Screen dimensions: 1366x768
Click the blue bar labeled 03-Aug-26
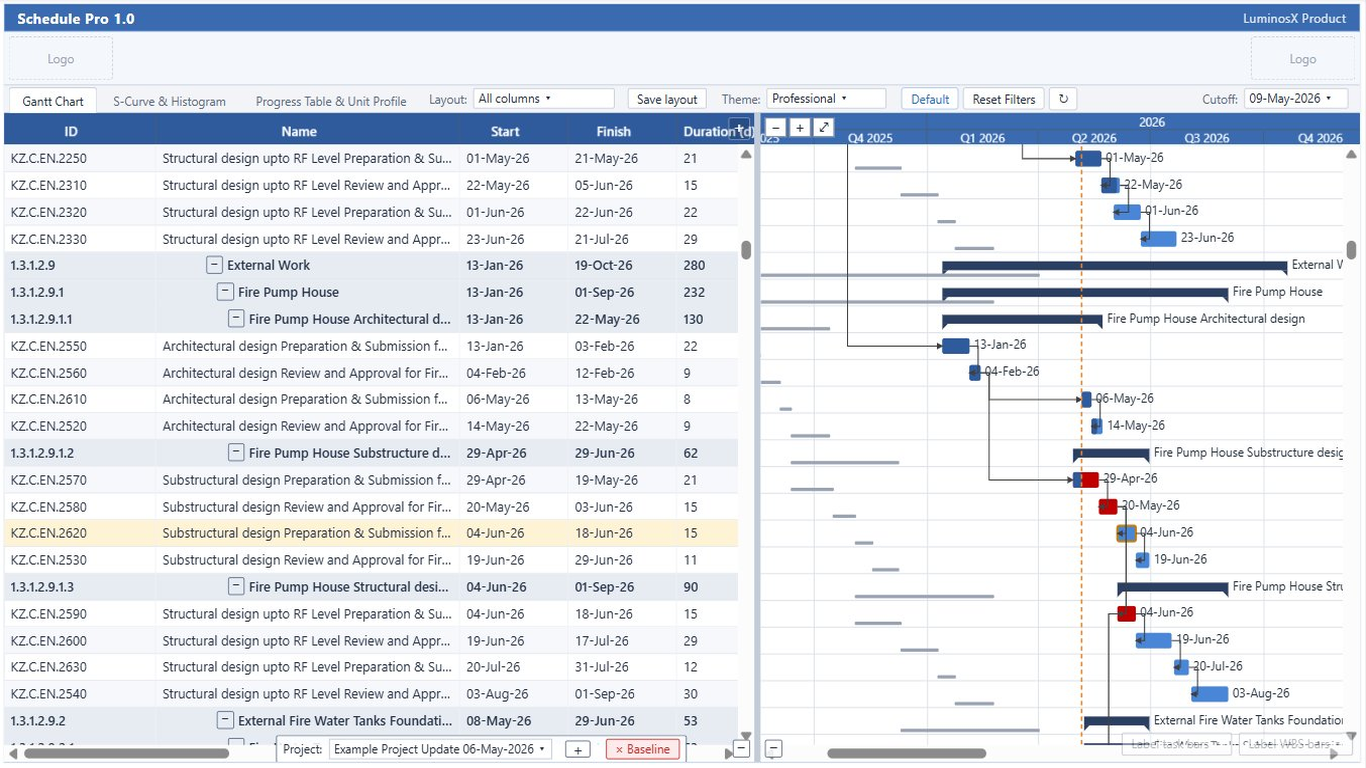[1209, 693]
